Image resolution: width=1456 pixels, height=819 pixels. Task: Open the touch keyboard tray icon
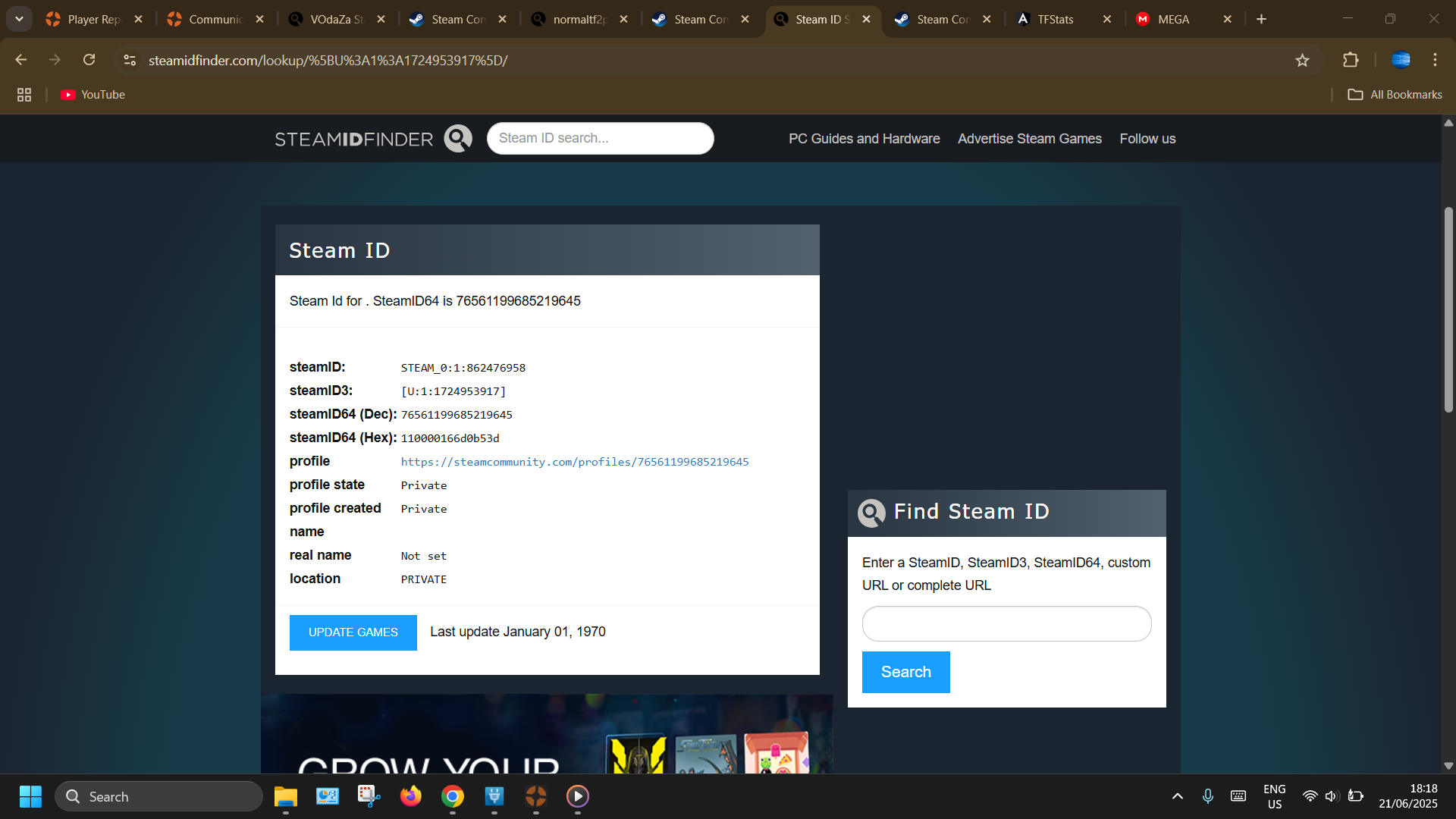pyautogui.click(x=1238, y=796)
